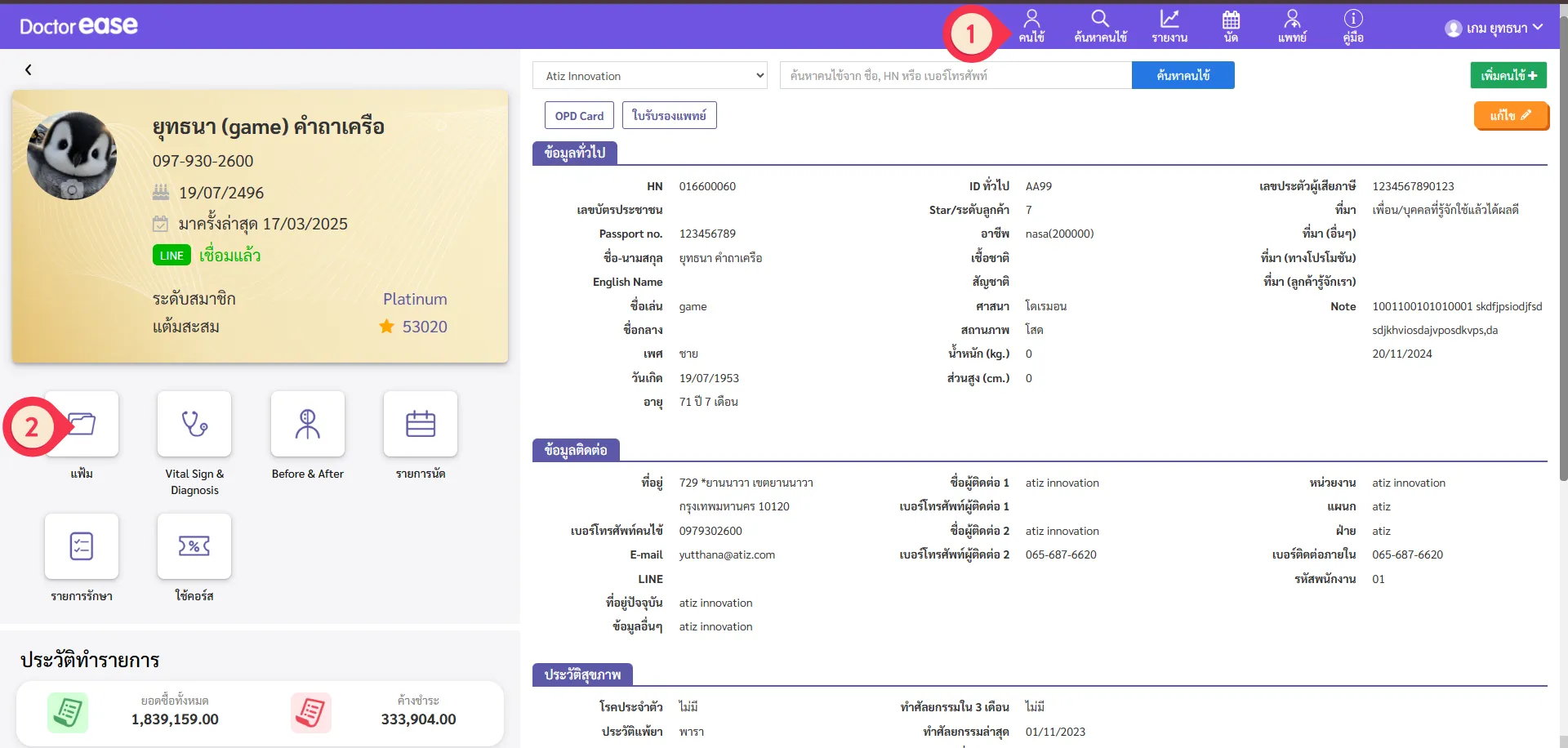The image size is (1568, 748).
Task: Open Vital Sign & Diagnosis stethoscope icon
Action: 194,424
